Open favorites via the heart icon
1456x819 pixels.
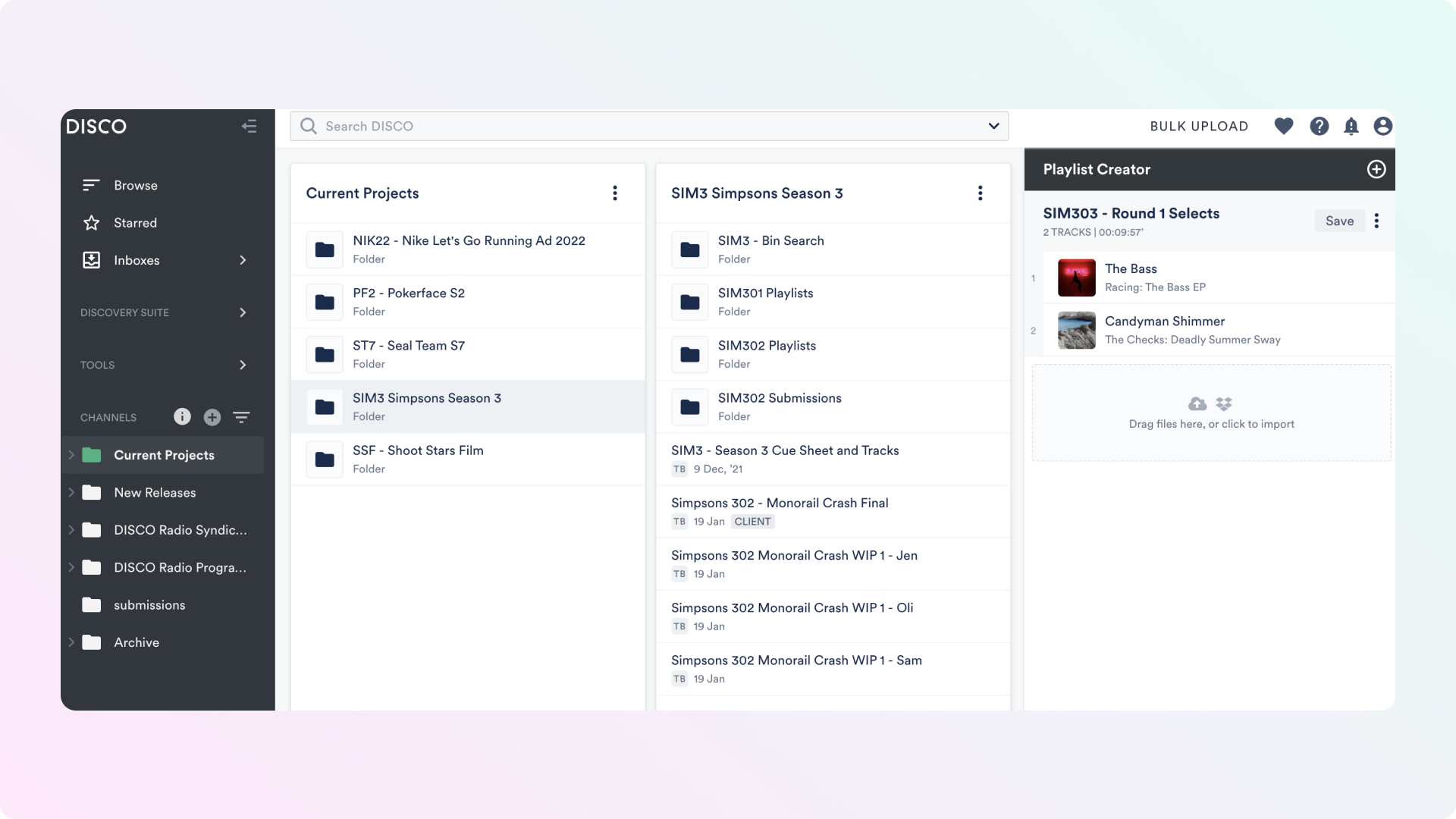tap(1283, 126)
